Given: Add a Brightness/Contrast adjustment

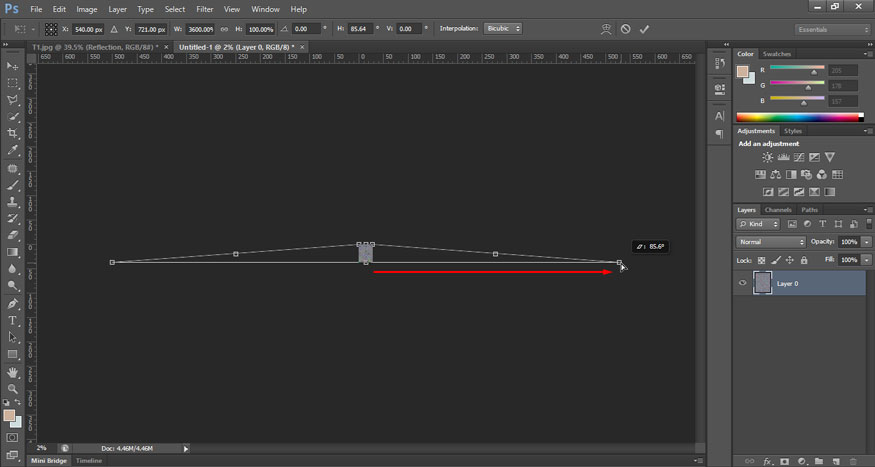Looking at the screenshot, I should pyautogui.click(x=767, y=157).
